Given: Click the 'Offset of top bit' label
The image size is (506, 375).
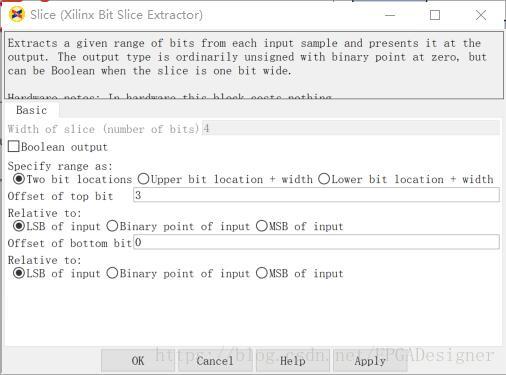Looking at the screenshot, I should pos(60,196).
